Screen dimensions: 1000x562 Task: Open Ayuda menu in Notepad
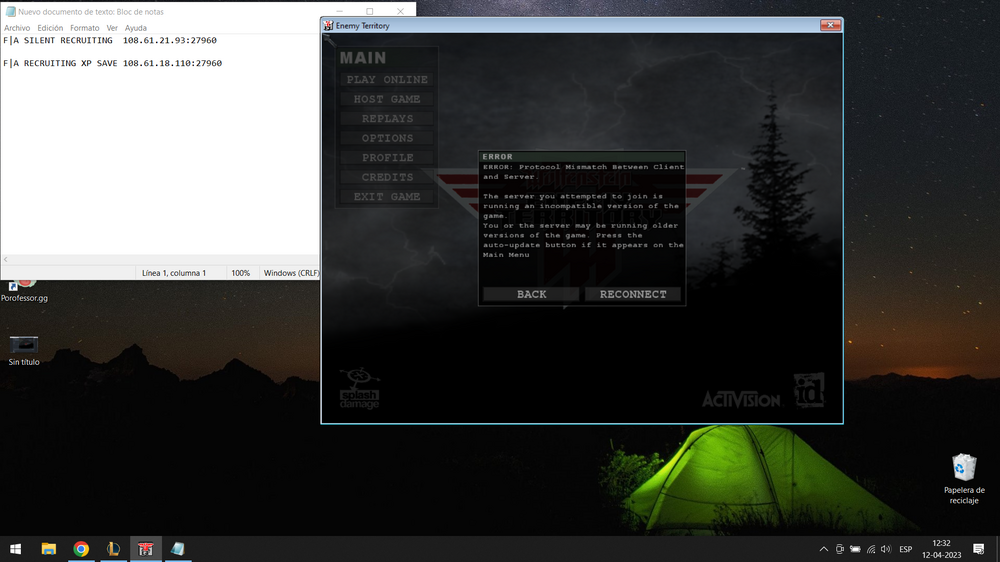135,28
